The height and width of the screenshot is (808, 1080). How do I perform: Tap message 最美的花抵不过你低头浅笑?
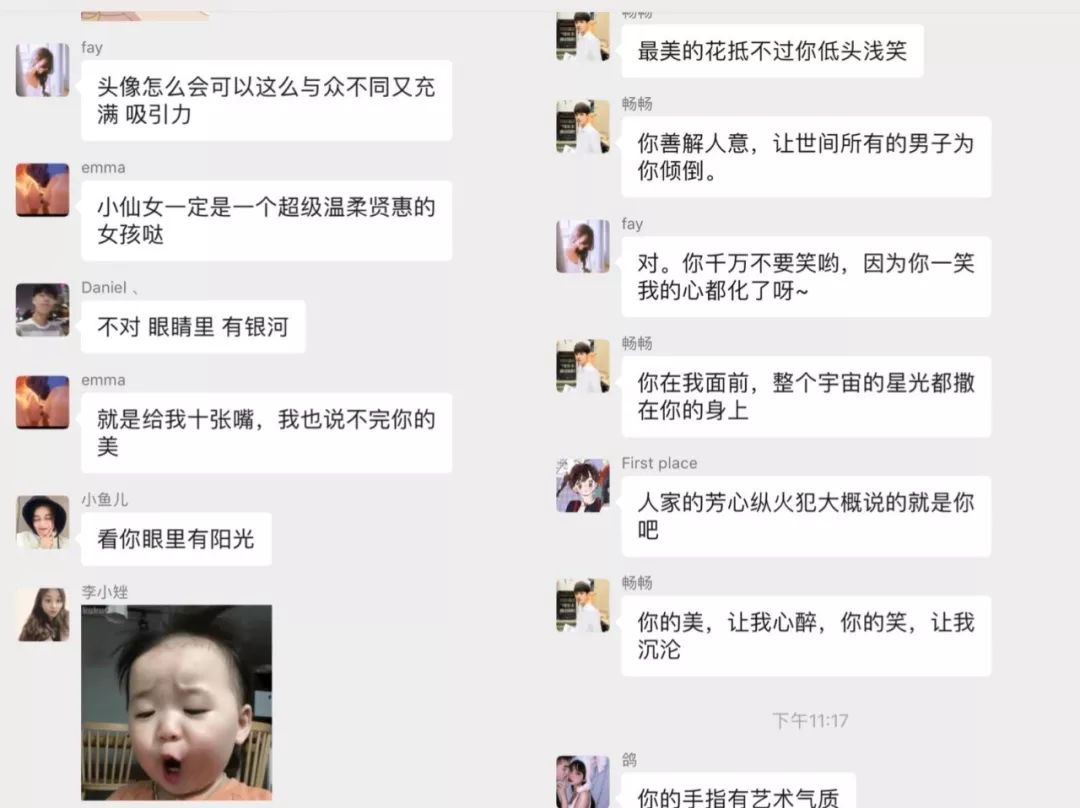(x=772, y=50)
